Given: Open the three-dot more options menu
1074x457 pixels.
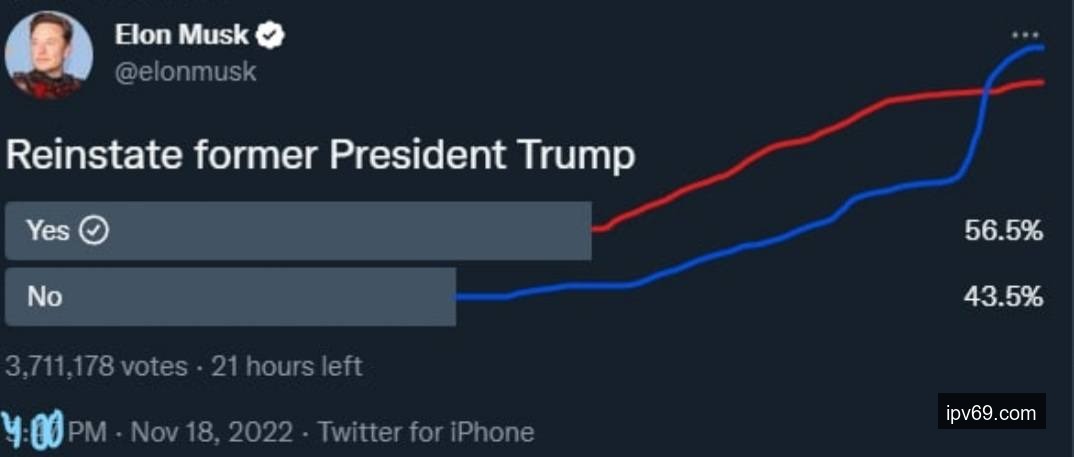Looking at the screenshot, I should pos(1025,33).
